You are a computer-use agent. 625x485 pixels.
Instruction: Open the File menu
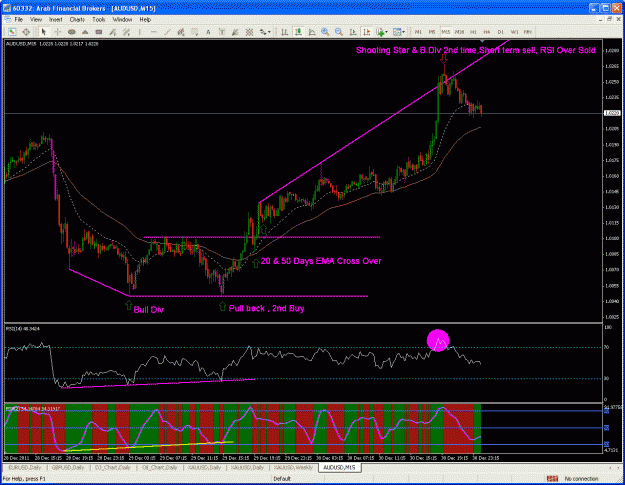tap(19, 19)
